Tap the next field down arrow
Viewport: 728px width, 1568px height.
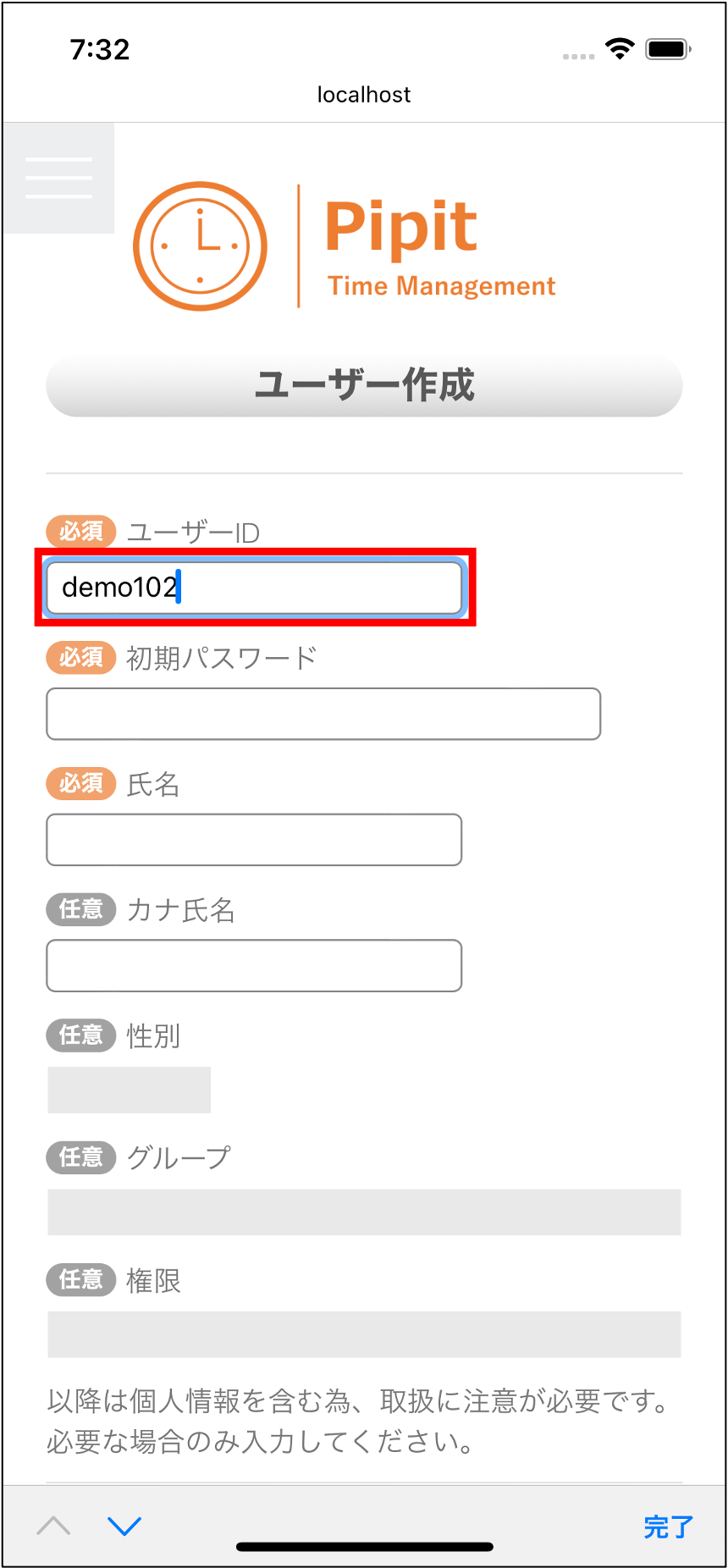pyautogui.click(x=124, y=1526)
